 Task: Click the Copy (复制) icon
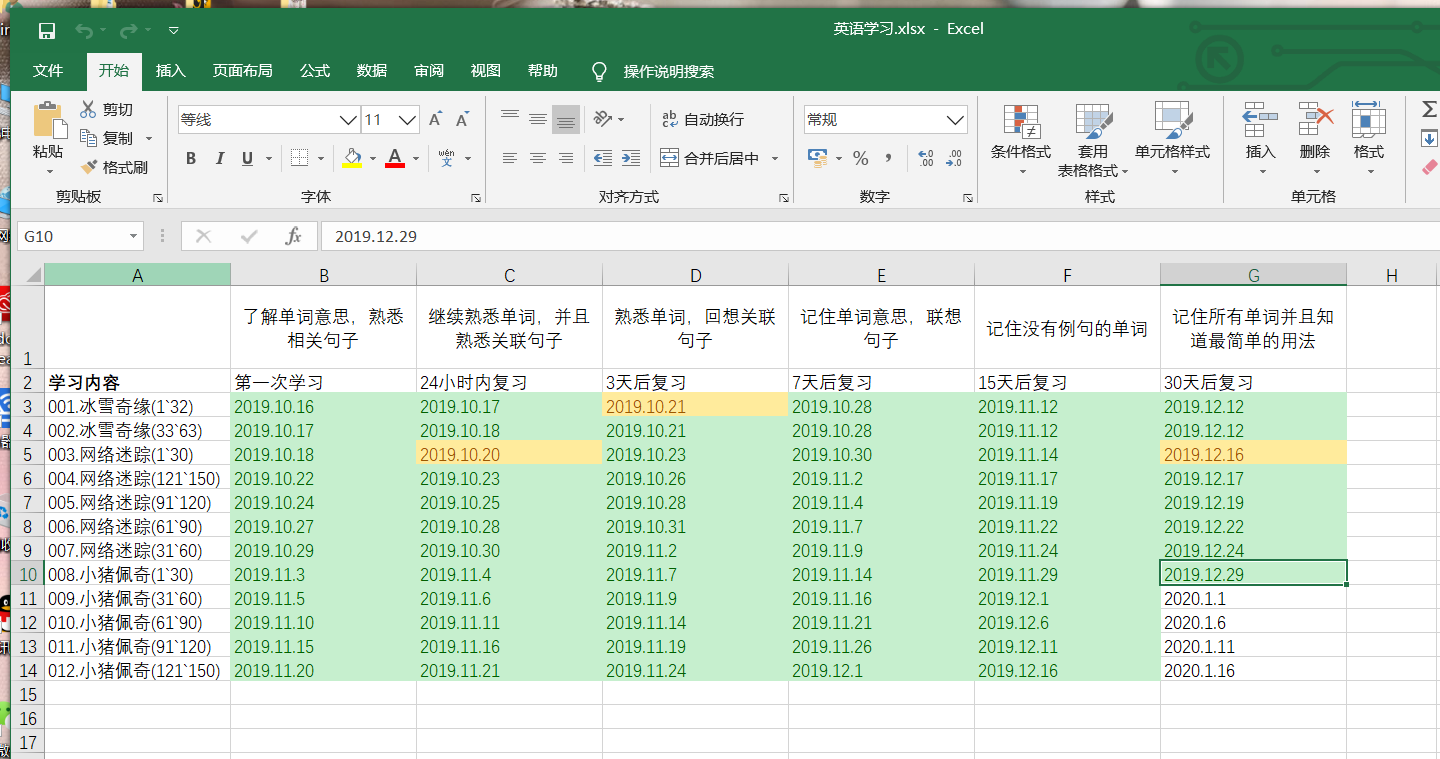[88, 138]
